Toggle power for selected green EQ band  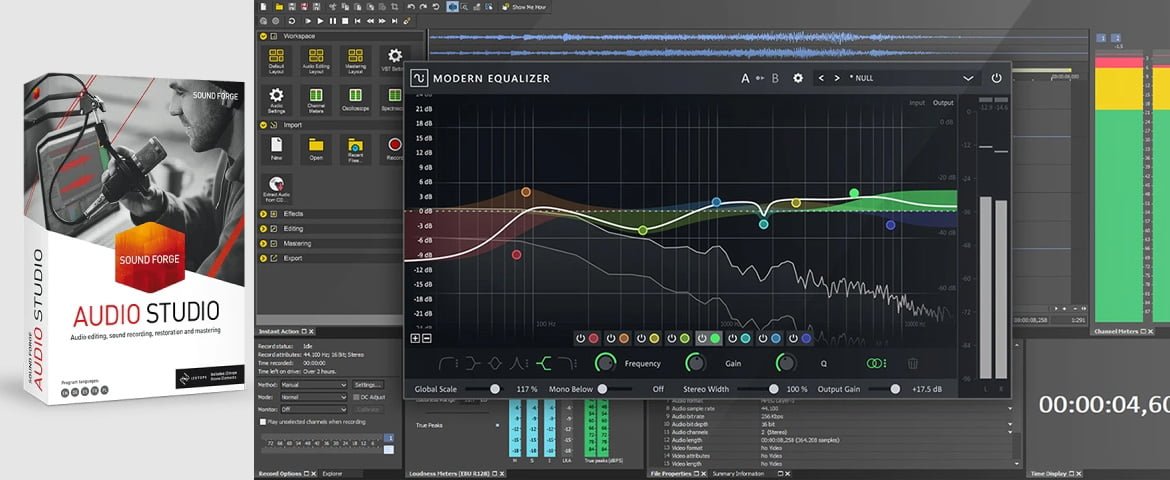point(702,338)
